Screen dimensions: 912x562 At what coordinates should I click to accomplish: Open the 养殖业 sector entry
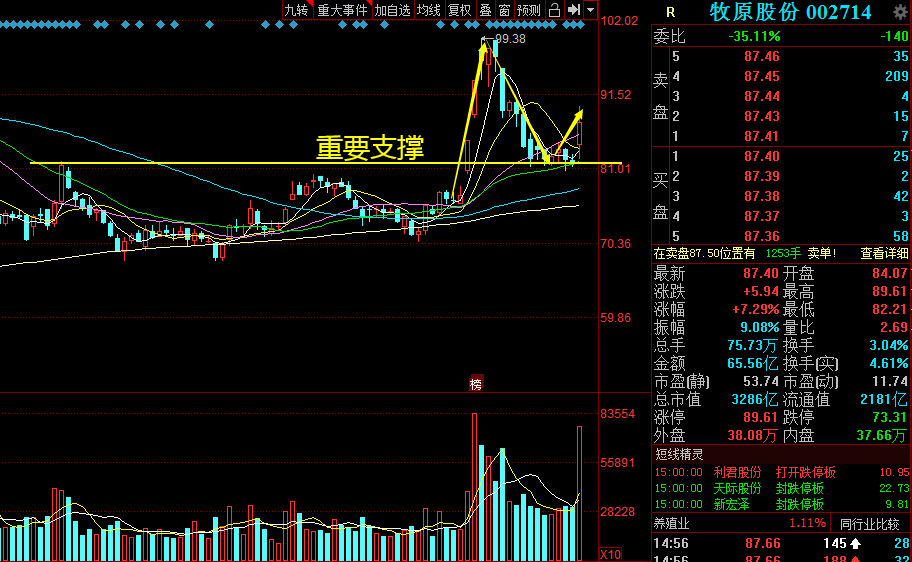point(671,523)
